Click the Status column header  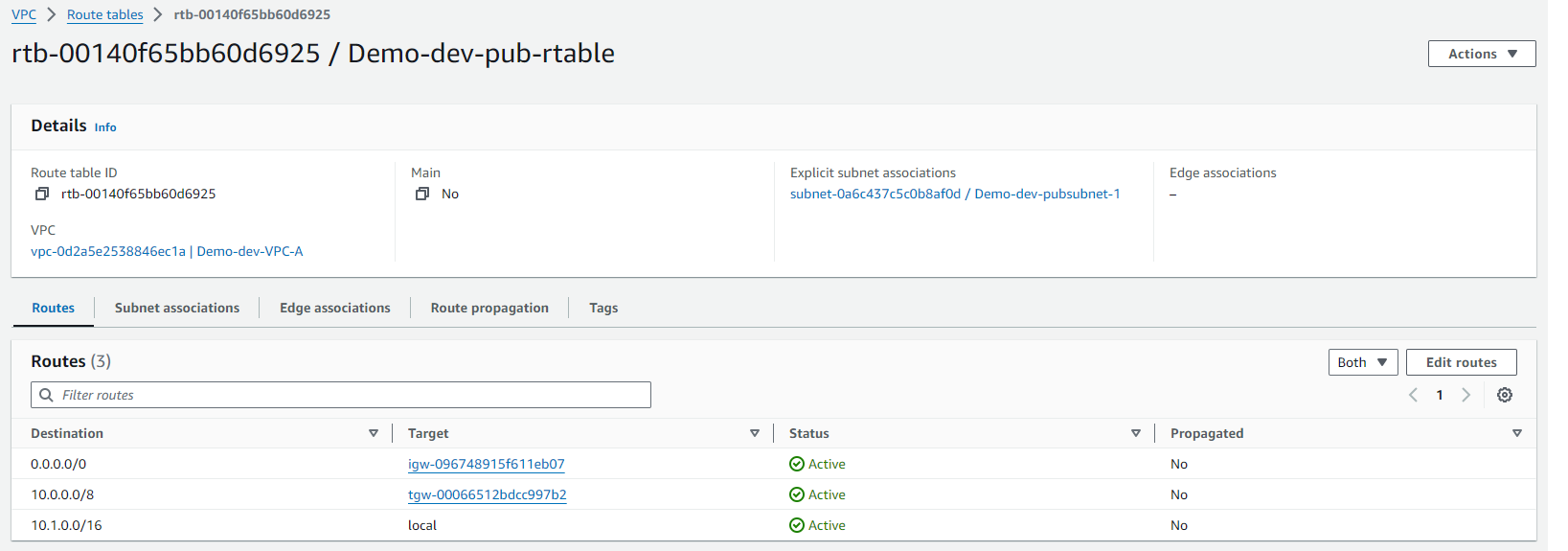pyautogui.click(x=809, y=433)
